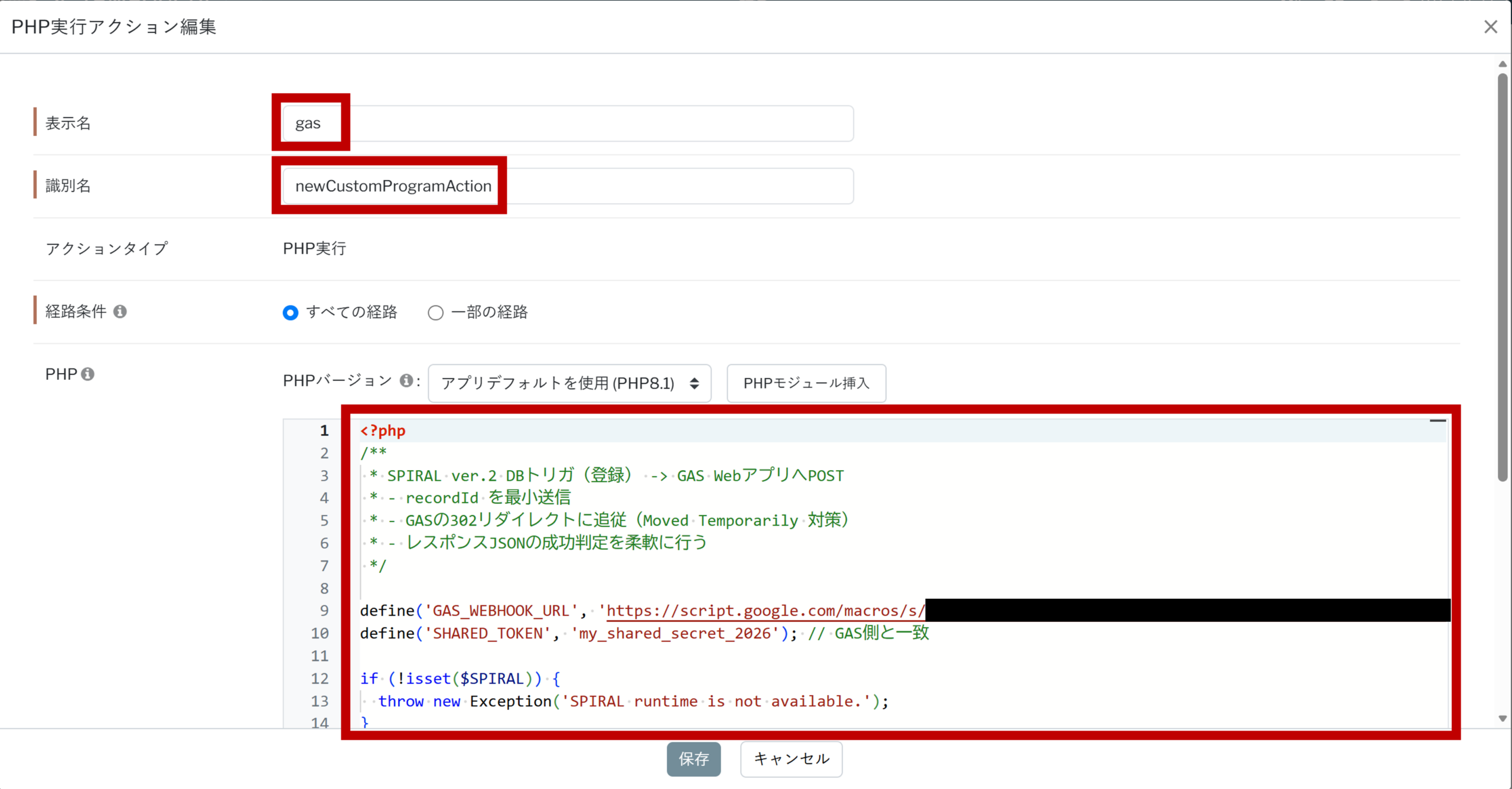
Task: Click the dash icon at the code editor's corner
Action: click(x=1437, y=421)
